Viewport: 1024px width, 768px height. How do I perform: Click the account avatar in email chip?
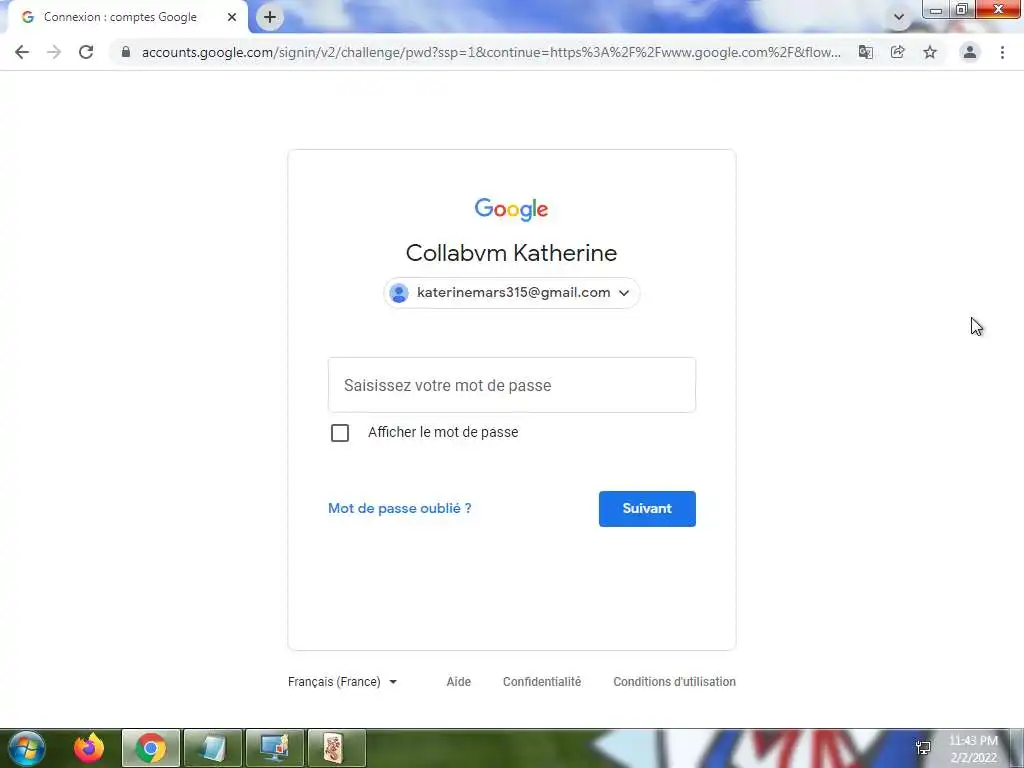(x=399, y=293)
